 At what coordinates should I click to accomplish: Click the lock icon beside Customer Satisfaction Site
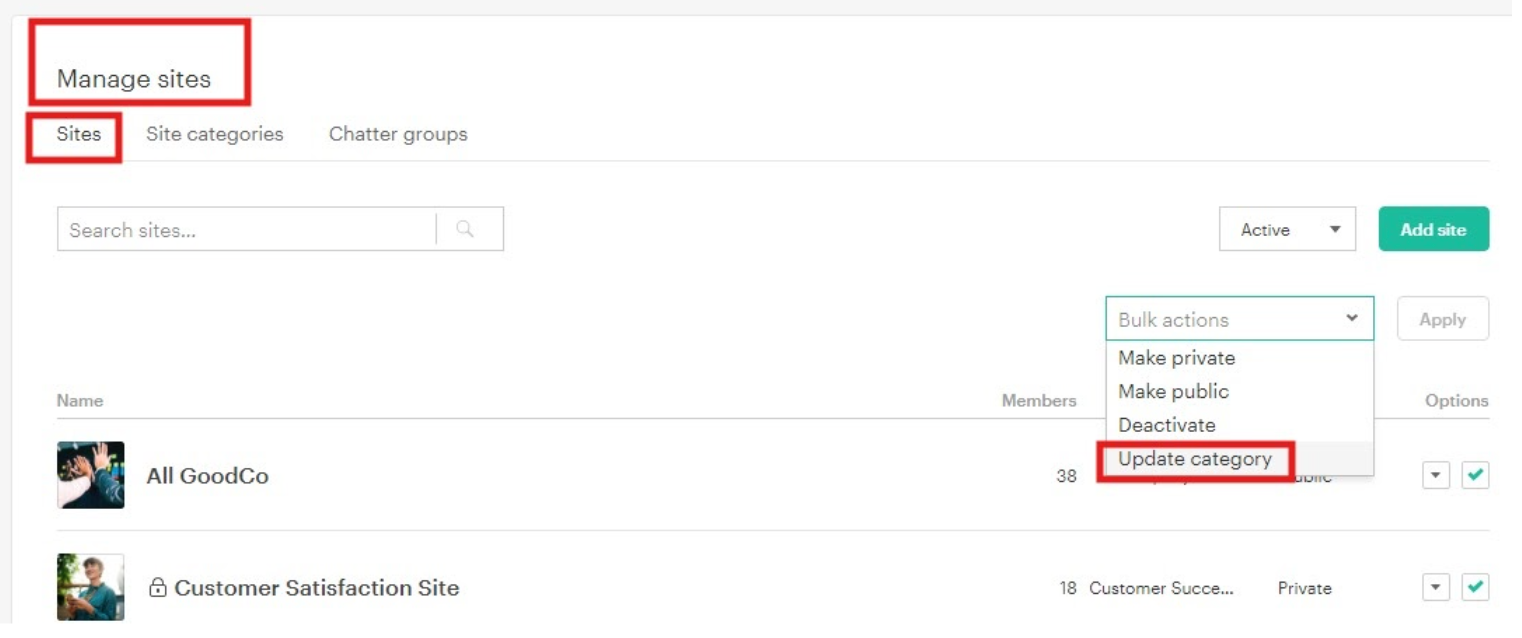(x=157, y=588)
